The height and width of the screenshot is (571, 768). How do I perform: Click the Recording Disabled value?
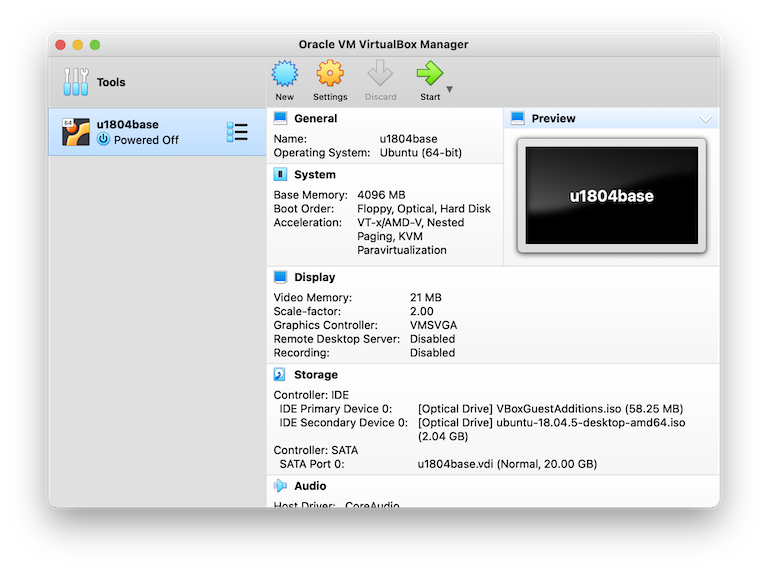click(432, 353)
